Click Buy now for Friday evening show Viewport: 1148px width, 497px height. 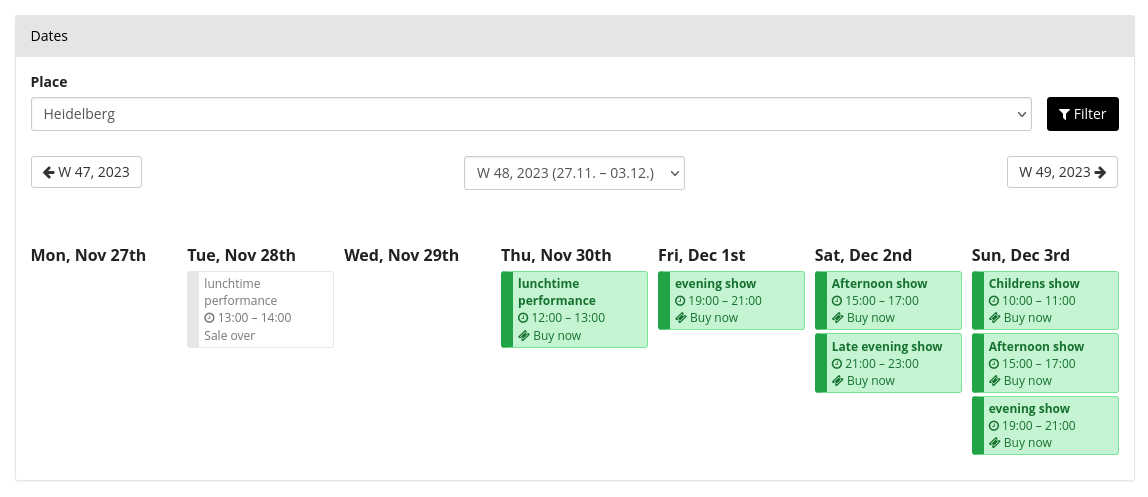[714, 318]
